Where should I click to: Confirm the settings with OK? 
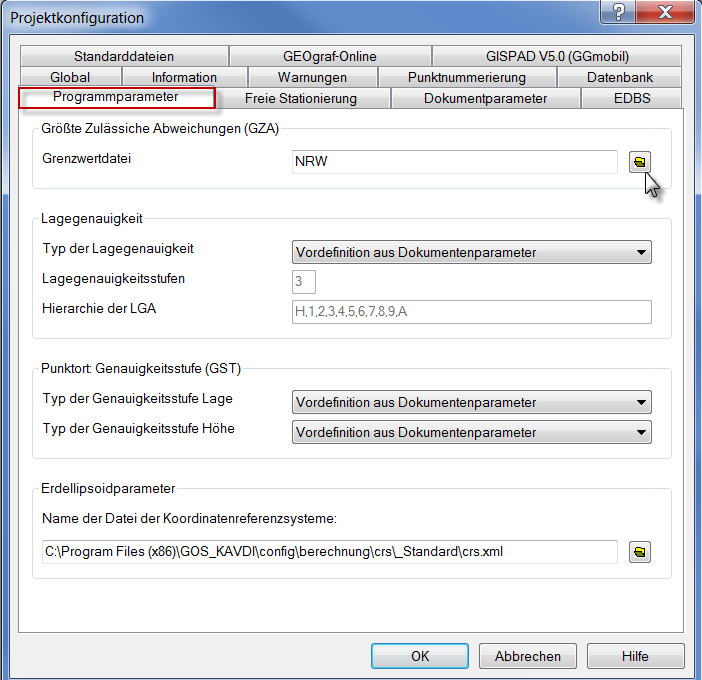coord(420,656)
